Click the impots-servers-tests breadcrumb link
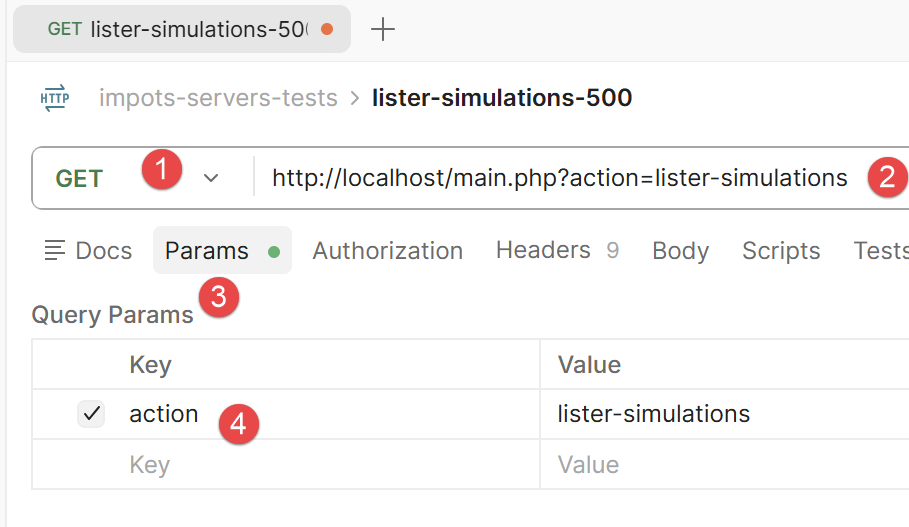This screenshot has width=909, height=527. coord(218,98)
